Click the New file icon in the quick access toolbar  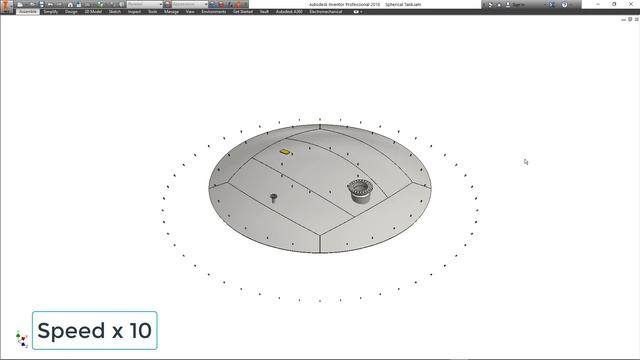coord(20,4)
